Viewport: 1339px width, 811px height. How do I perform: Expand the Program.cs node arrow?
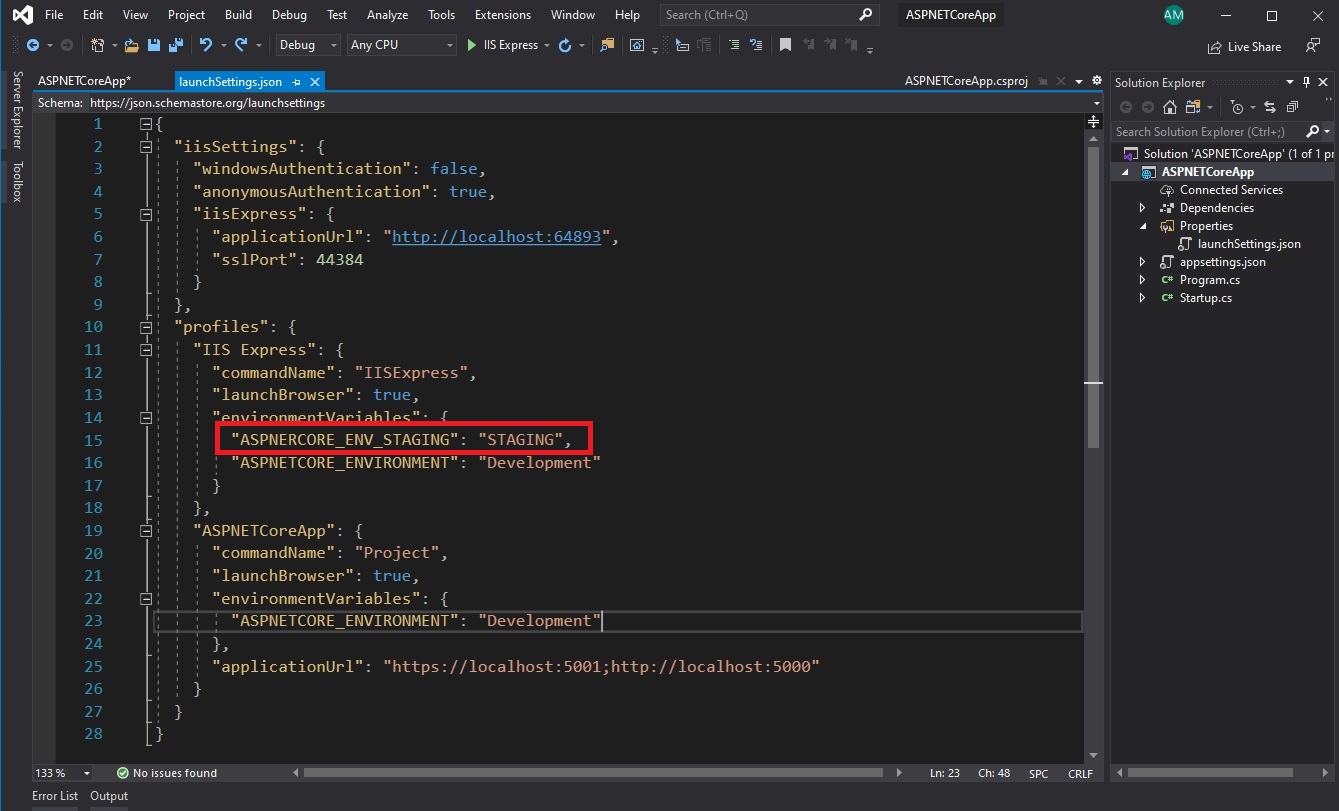click(x=1143, y=280)
